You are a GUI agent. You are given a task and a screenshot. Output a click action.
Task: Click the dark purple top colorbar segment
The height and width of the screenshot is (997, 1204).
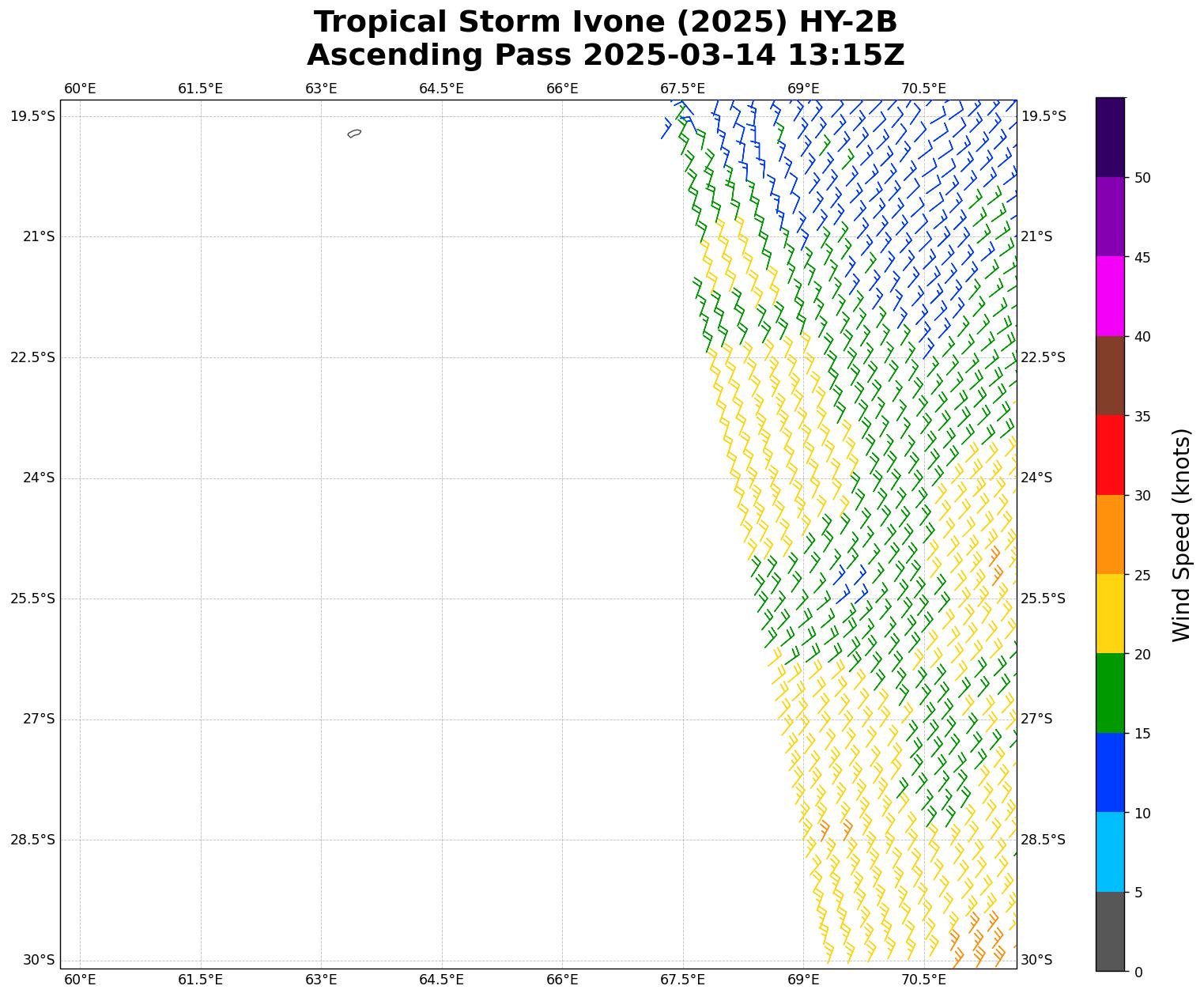click(x=1110, y=137)
